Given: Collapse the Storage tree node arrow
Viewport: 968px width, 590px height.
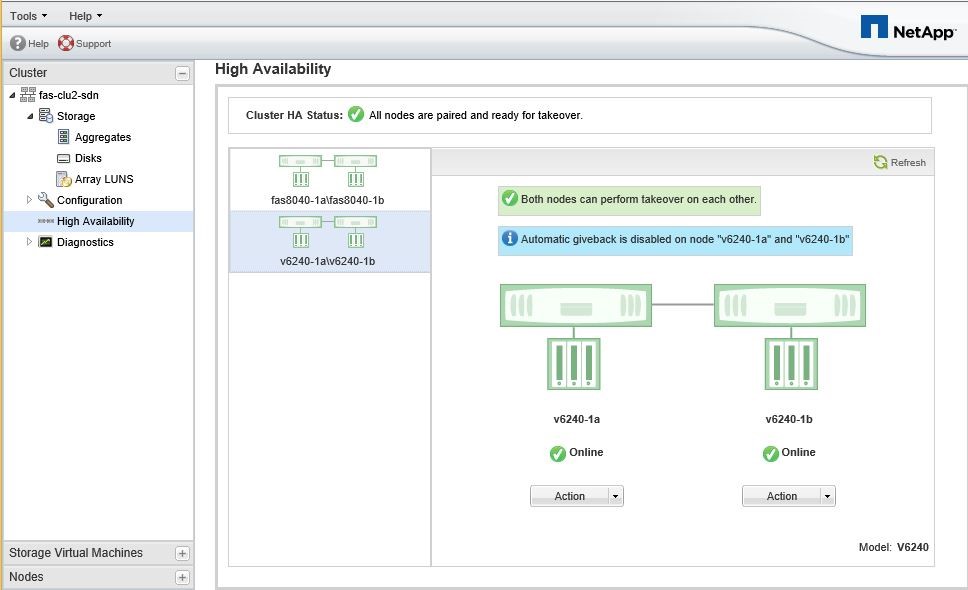Looking at the screenshot, I should pos(30,116).
